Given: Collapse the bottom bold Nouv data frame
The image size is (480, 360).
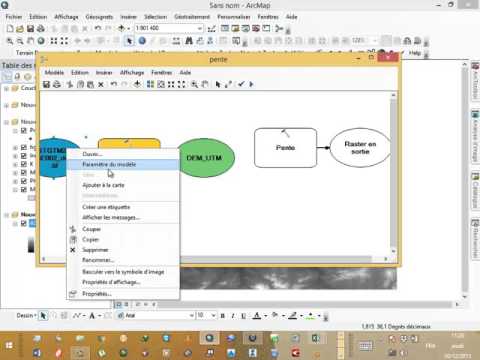Looking at the screenshot, I should [6, 215].
